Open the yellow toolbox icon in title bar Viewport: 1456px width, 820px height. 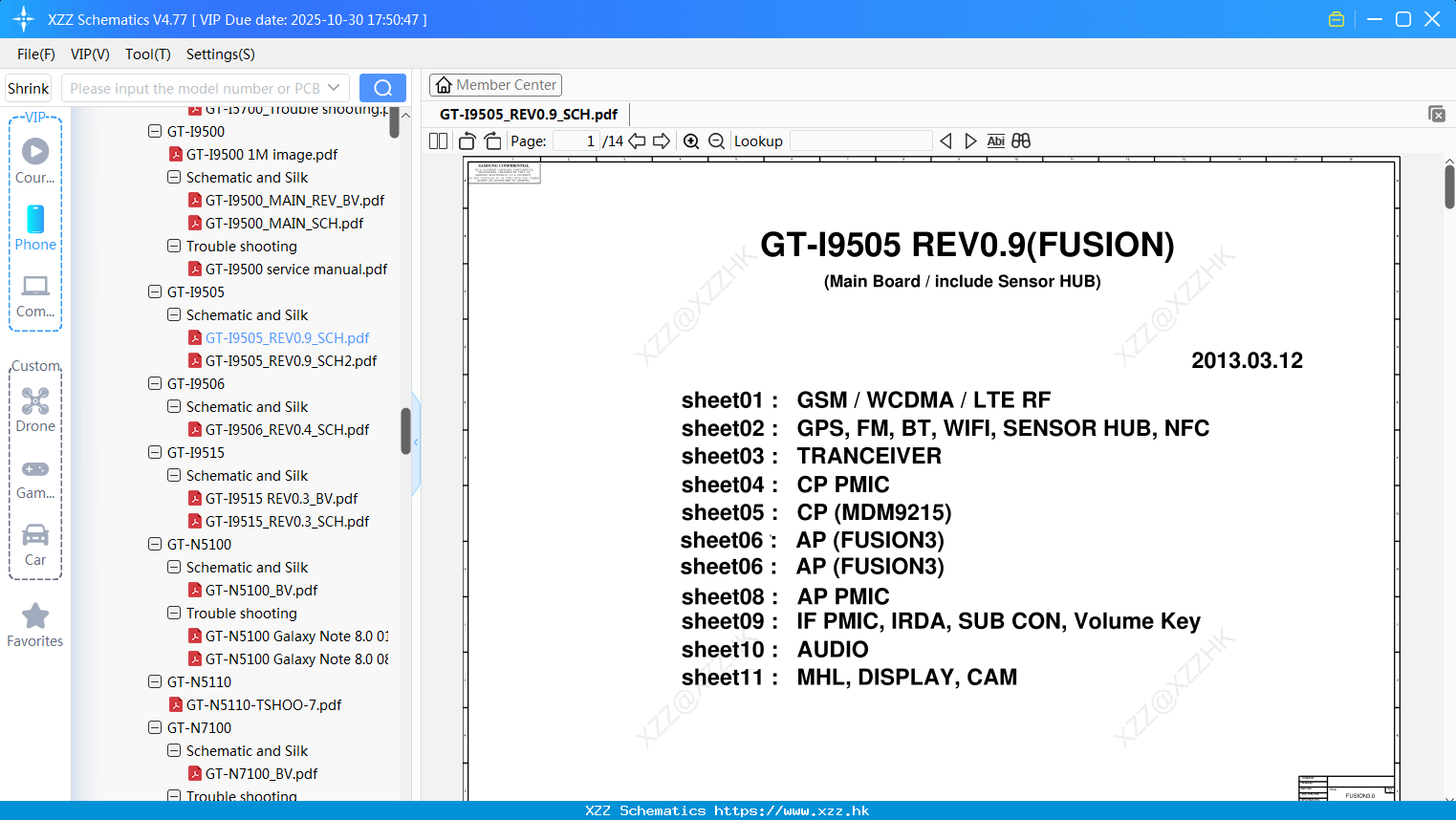click(1336, 19)
